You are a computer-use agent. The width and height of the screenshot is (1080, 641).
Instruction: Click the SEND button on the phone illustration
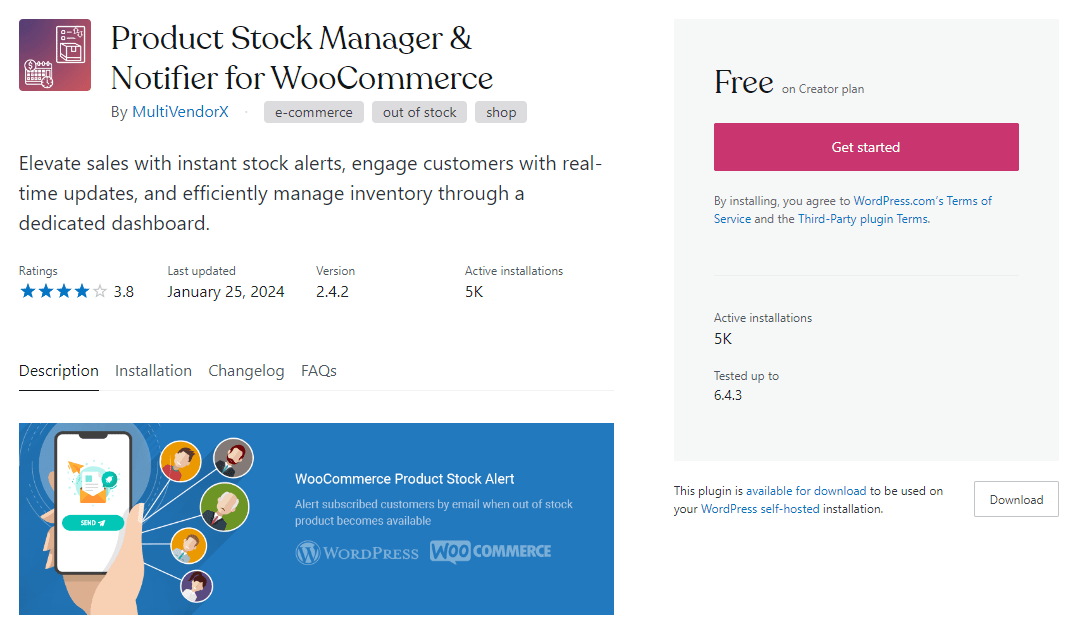(92, 523)
